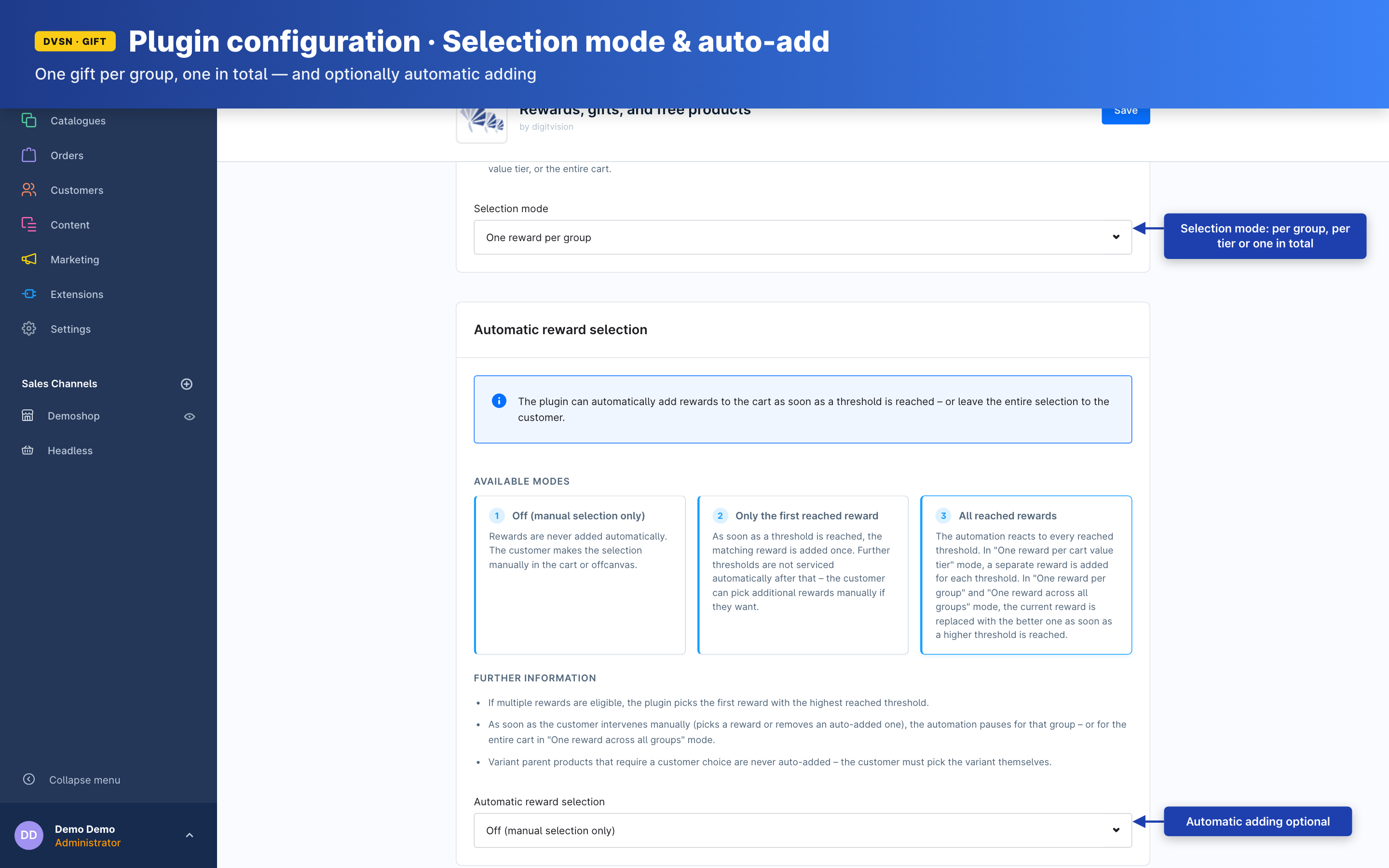
Task: Click the Extensions plug icon
Action: [29, 294]
